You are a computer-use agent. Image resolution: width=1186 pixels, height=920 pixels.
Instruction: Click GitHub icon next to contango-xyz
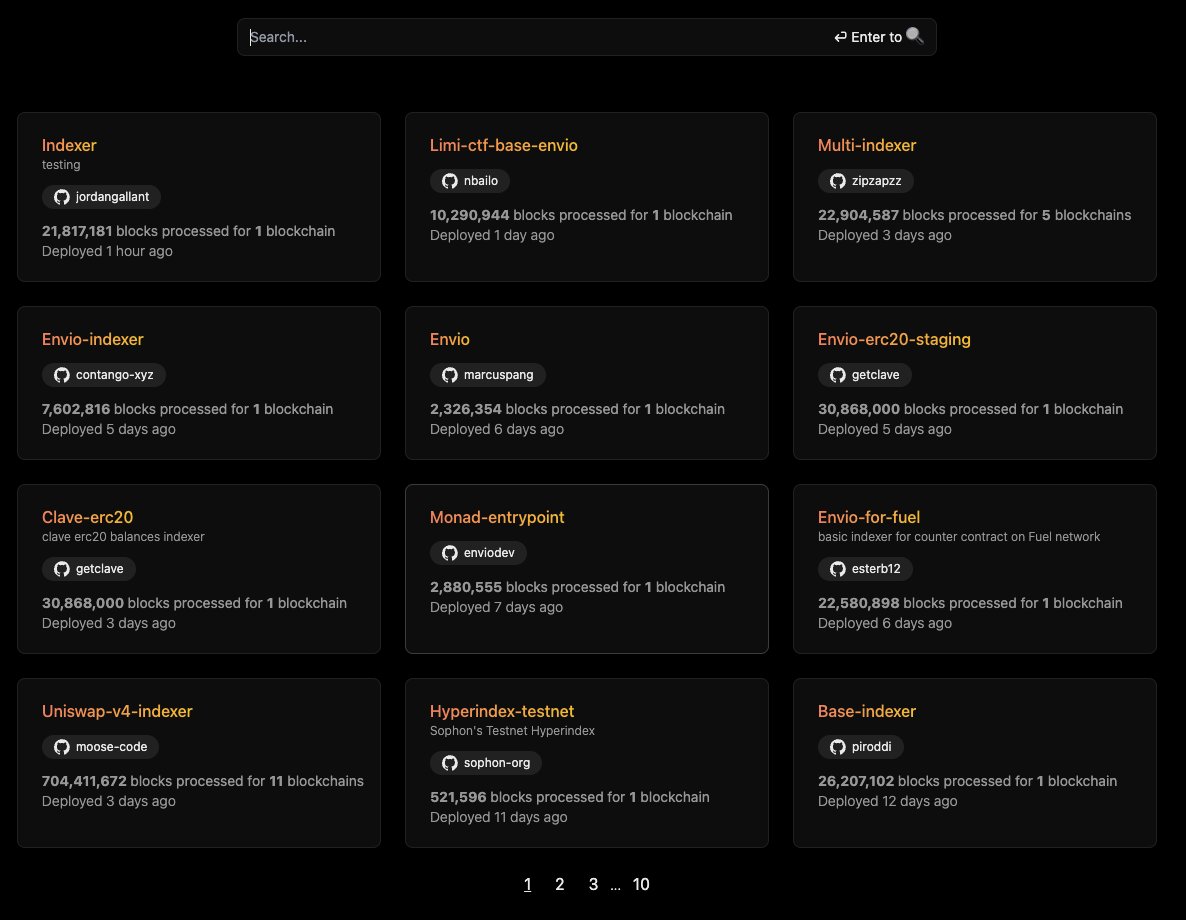[x=62, y=375]
